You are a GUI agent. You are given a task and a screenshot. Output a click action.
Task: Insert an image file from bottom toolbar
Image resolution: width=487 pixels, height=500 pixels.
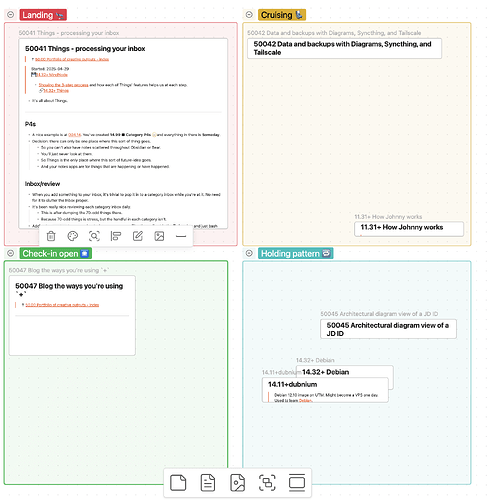click(237, 483)
